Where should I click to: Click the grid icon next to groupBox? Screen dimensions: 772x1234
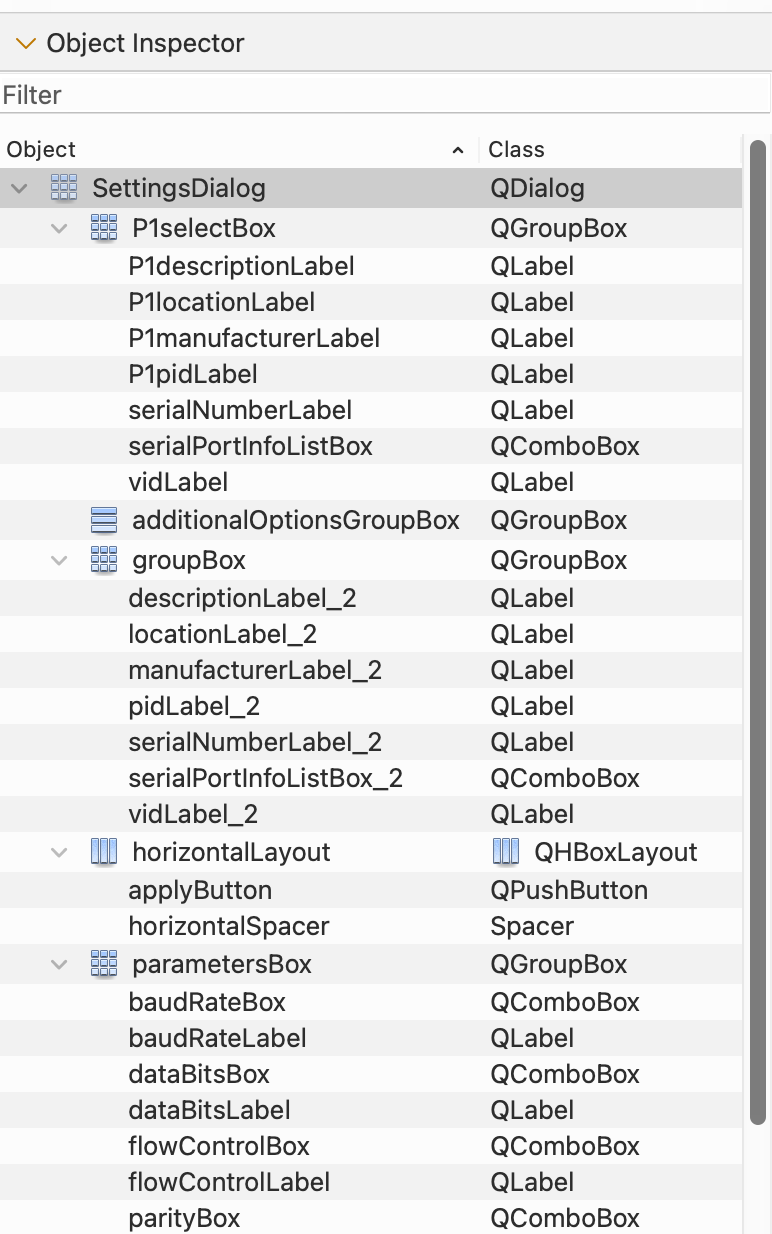104,560
